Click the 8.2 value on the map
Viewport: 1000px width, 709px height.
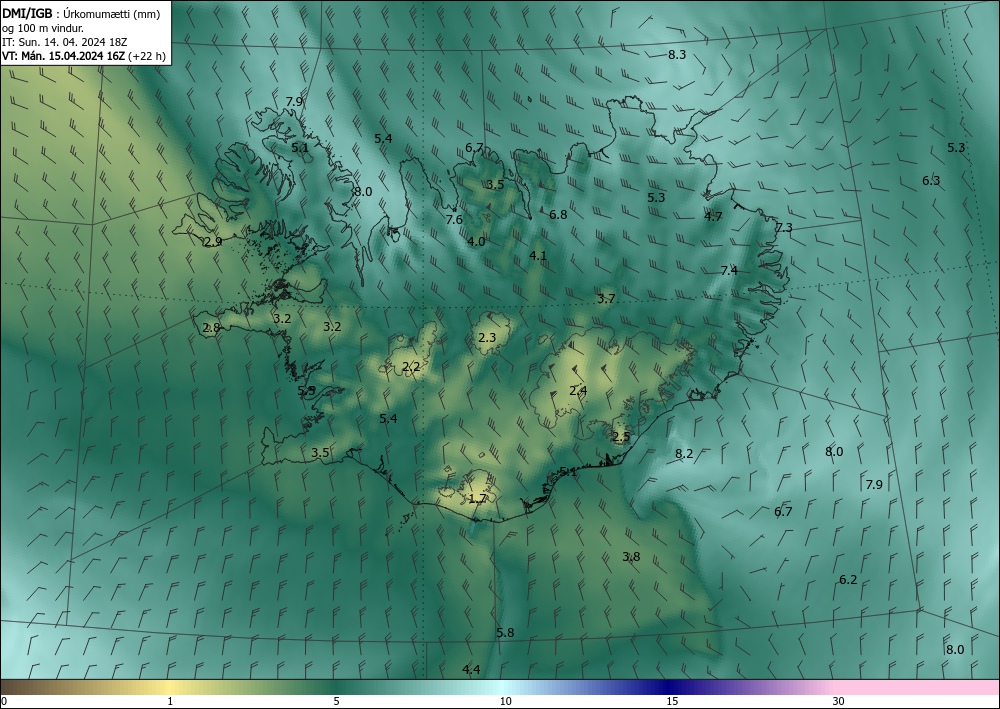click(x=684, y=454)
